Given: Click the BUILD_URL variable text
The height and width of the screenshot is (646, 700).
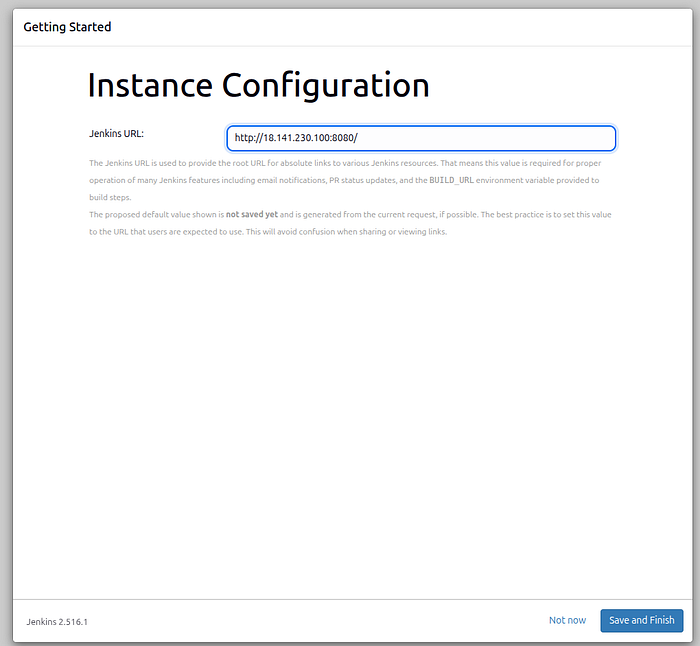Looking at the screenshot, I should pyautogui.click(x=451, y=180).
